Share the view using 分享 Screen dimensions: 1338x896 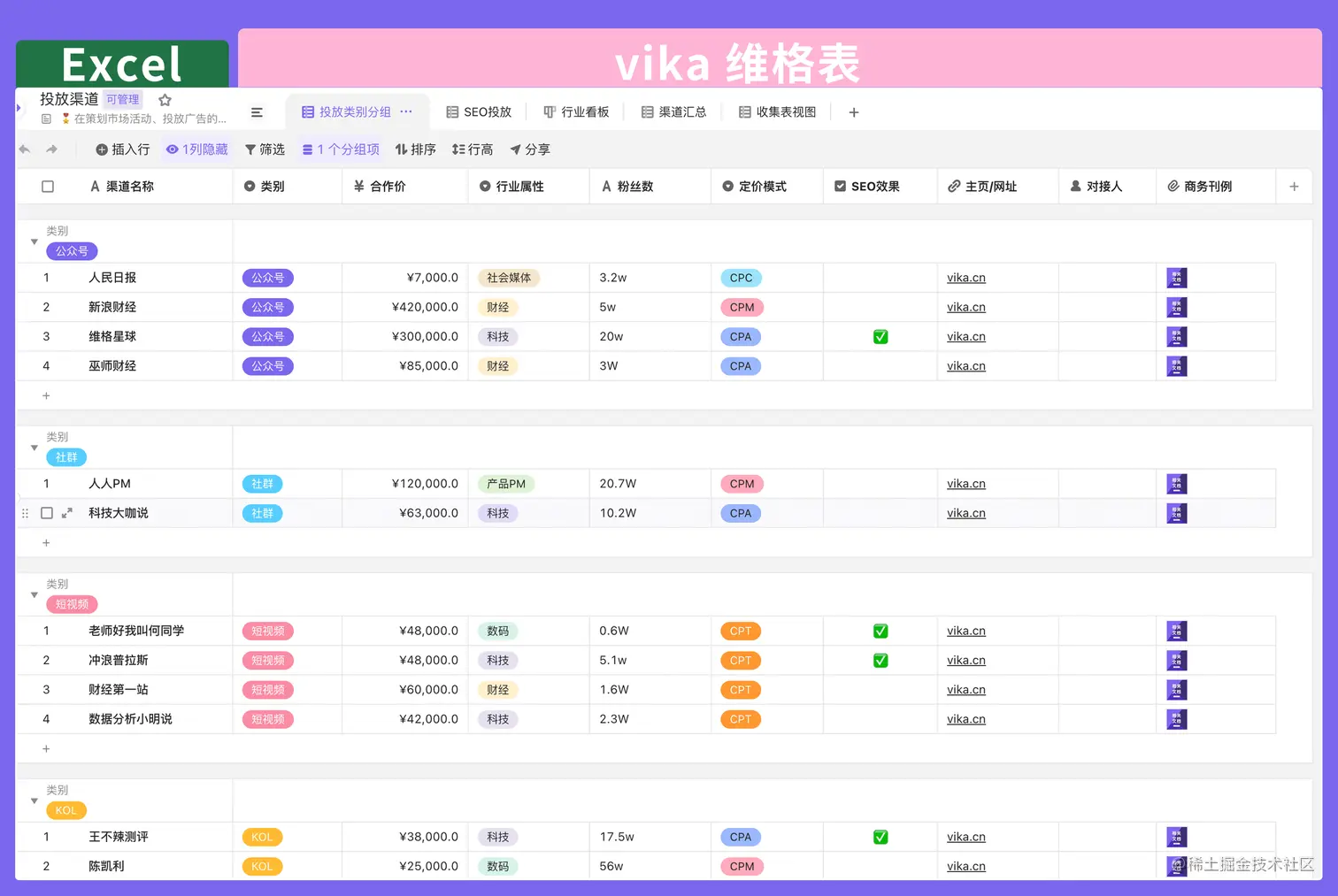[x=530, y=149]
